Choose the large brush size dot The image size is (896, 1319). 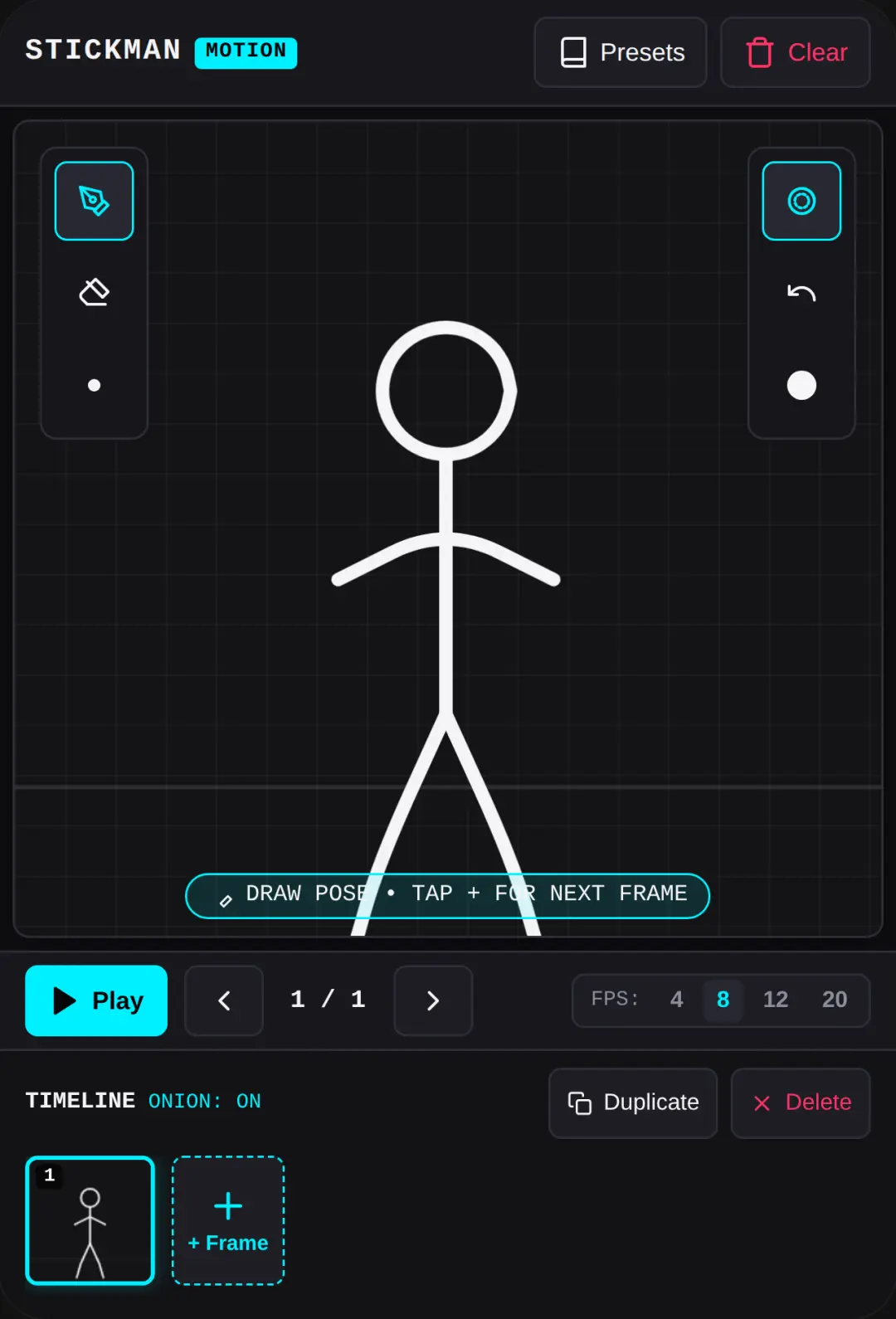(801, 385)
